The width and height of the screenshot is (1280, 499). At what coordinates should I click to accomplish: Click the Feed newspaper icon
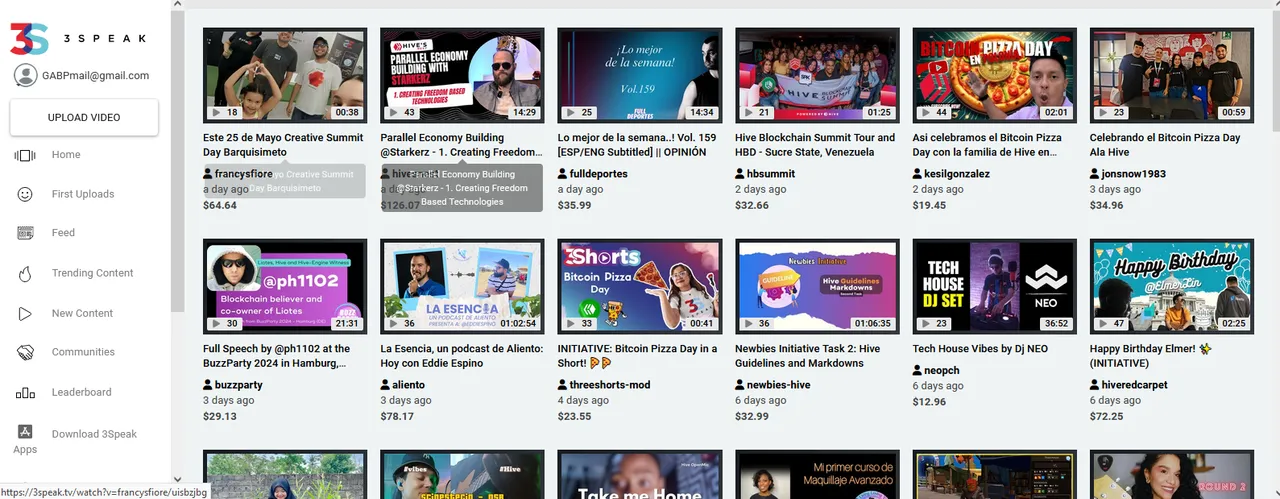tap(25, 233)
